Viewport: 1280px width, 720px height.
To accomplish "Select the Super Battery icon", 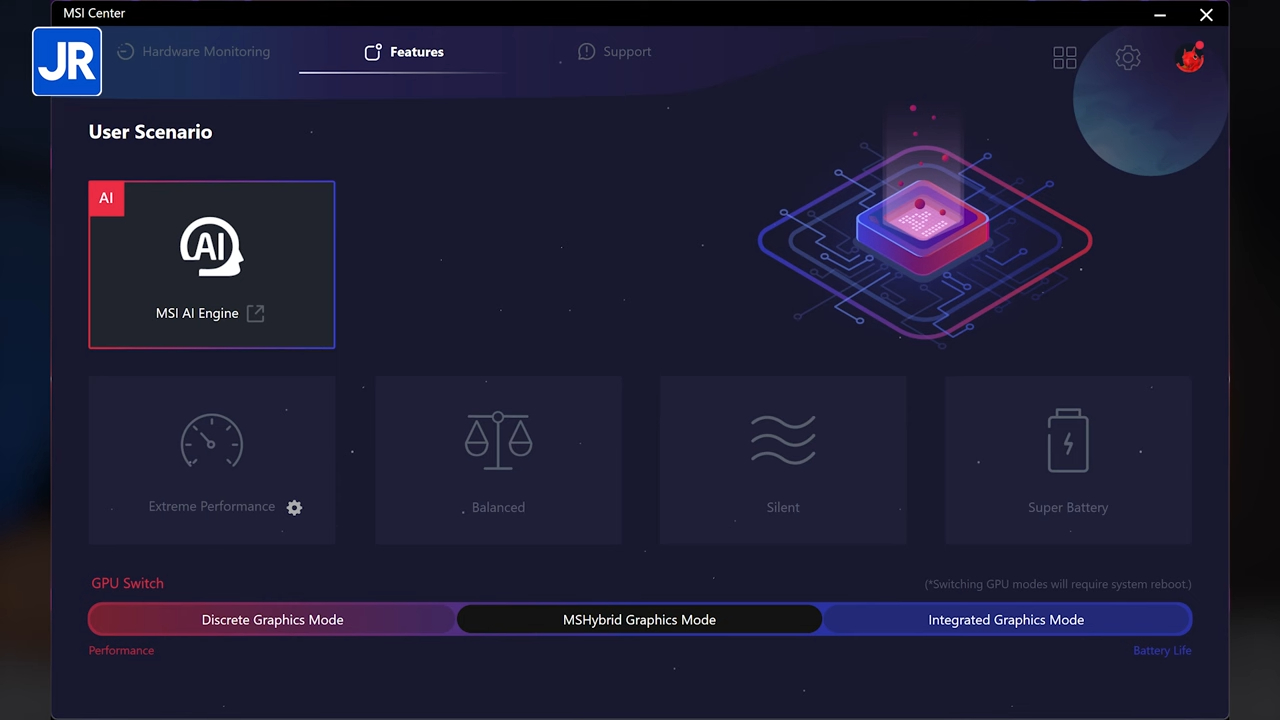I will (x=1068, y=440).
